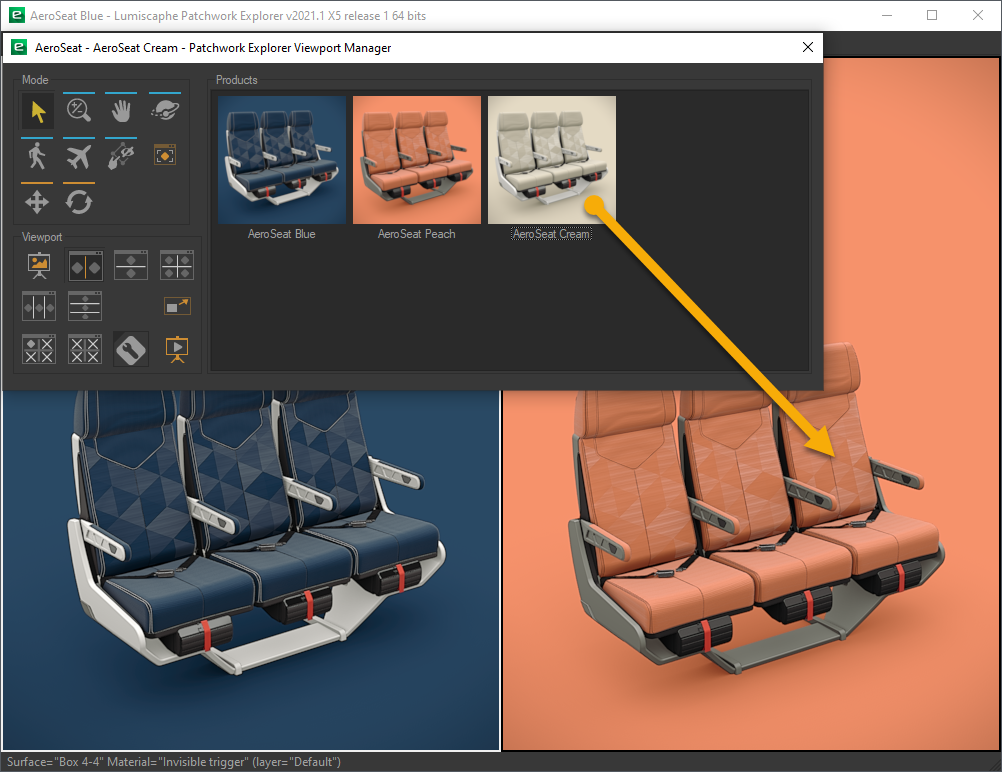Select the object manipulation tool
The image size is (1002, 772).
pos(121,154)
